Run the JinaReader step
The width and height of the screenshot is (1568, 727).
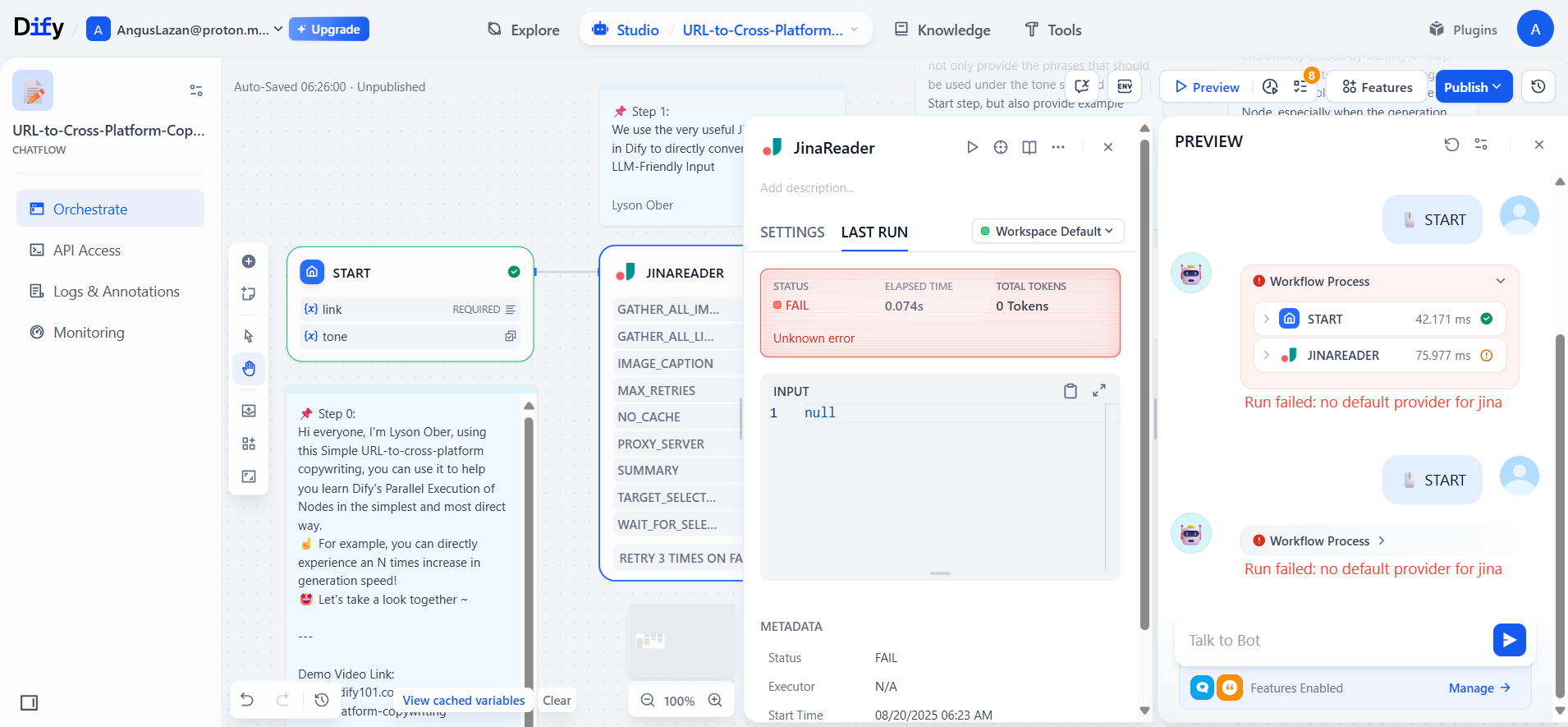coord(973,148)
